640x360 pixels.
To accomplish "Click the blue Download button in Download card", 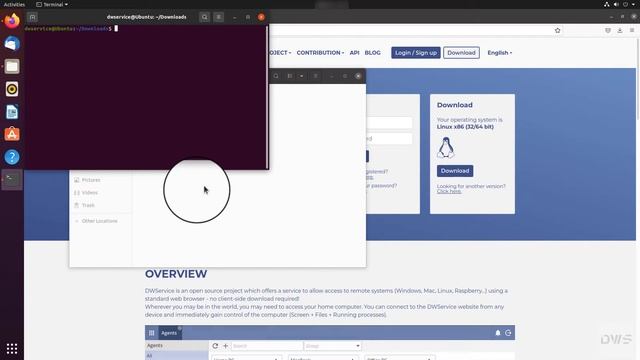I will [455, 171].
